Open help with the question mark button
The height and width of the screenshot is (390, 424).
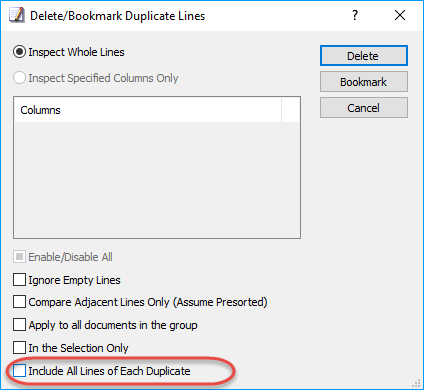point(355,15)
